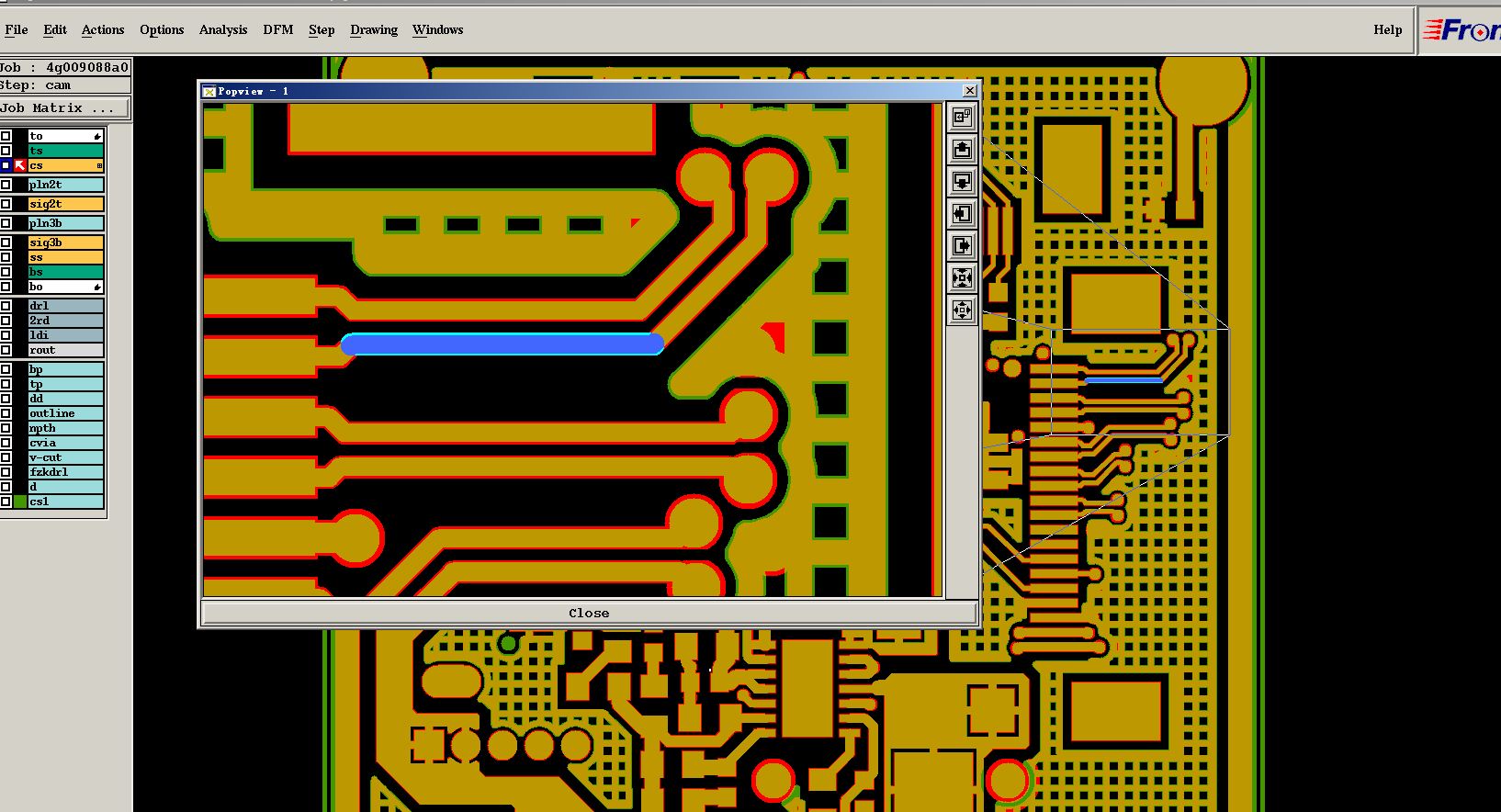This screenshot has width=1501, height=812.
Task: Click the hand marker icon on layer to
Action: pos(97,136)
